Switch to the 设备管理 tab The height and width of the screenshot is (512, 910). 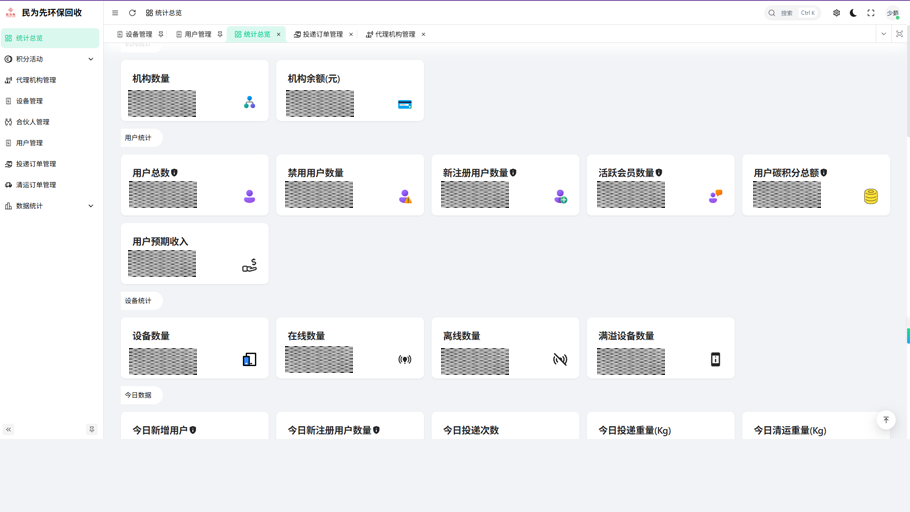click(x=135, y=34)
